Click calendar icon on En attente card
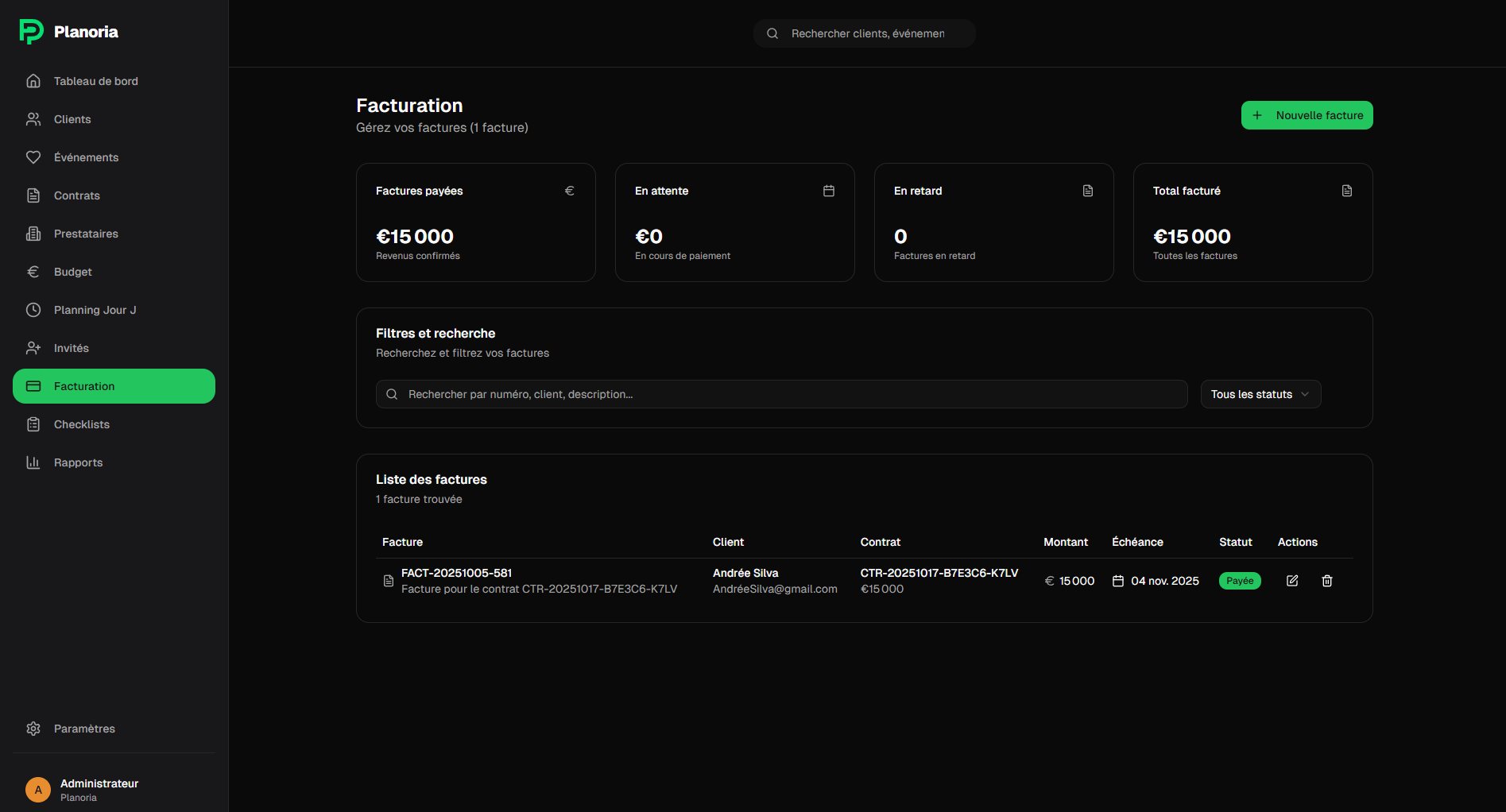 [829, 191]
